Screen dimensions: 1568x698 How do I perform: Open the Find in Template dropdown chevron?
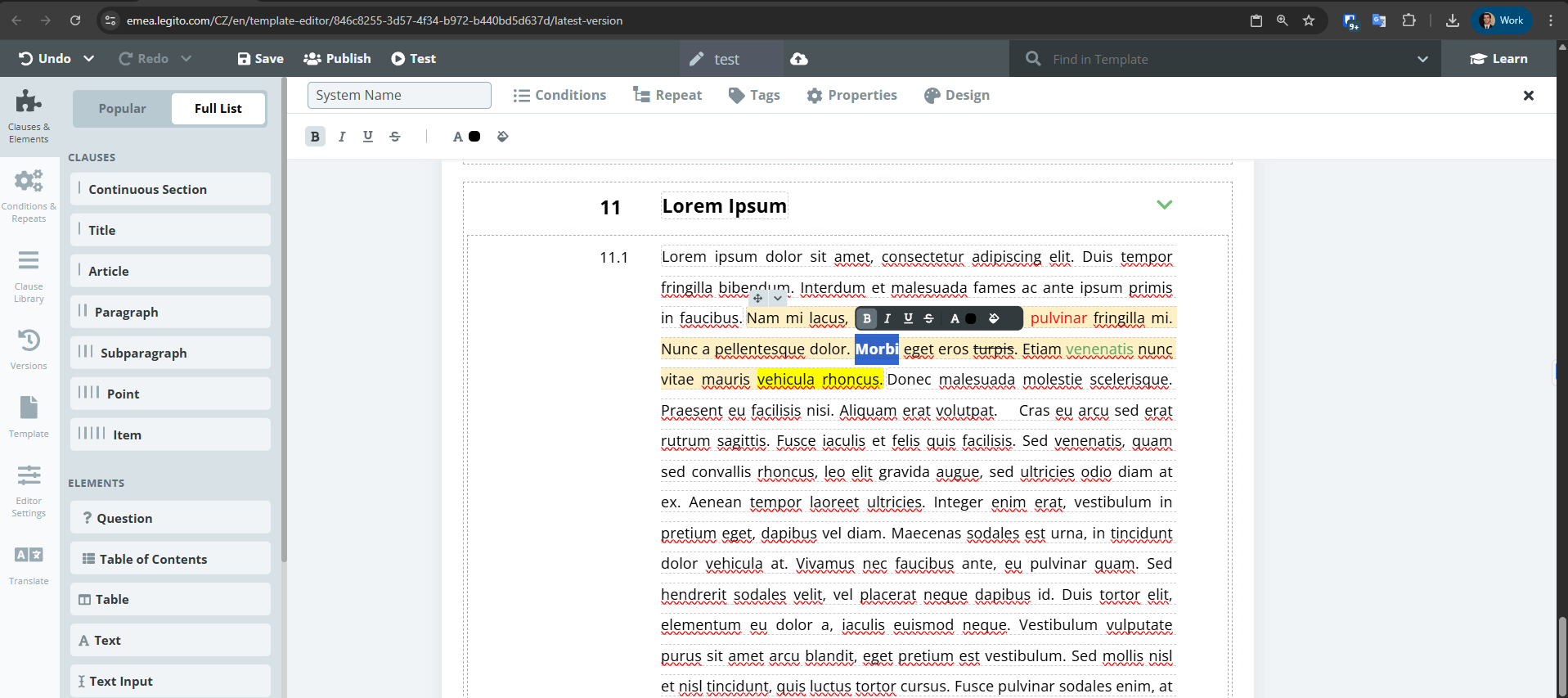click(1422, 59)
